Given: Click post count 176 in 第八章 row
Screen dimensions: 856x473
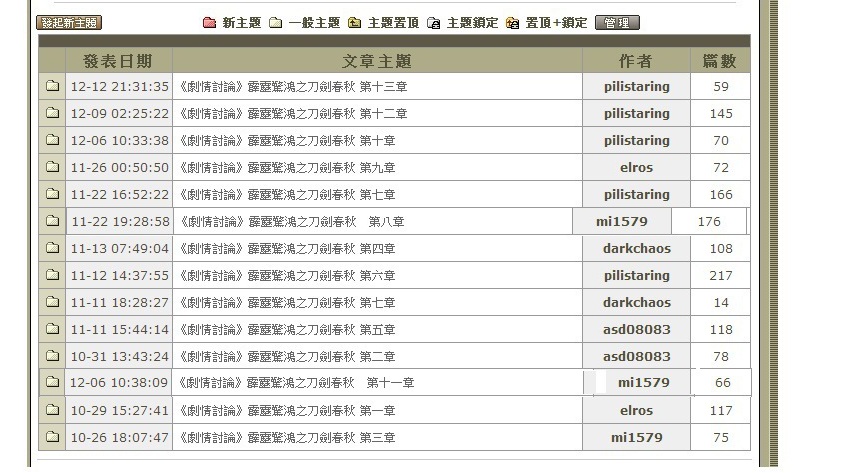Looking at the screenshot, I should [x=709, y=222].
